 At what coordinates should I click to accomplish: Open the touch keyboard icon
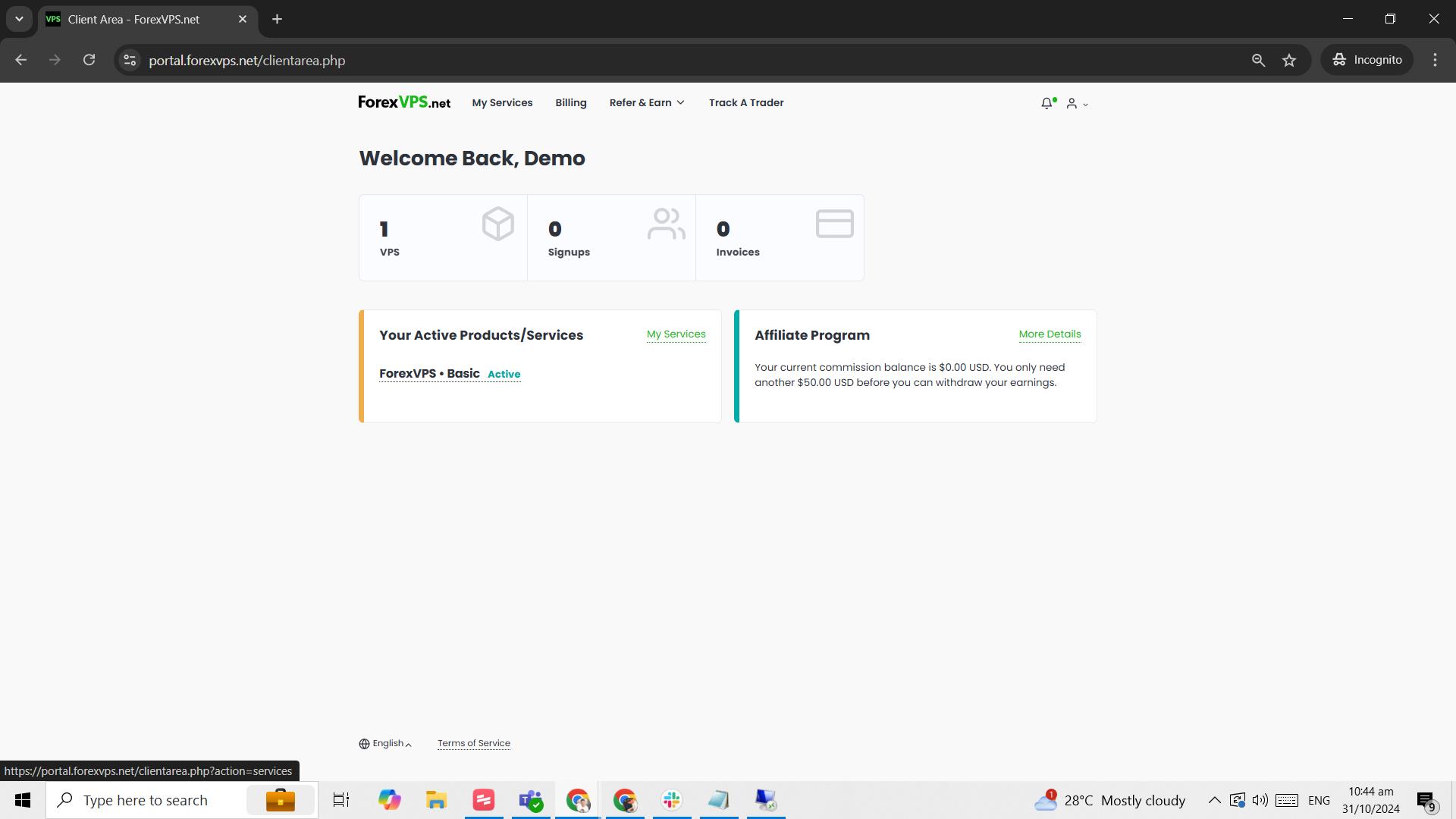tap(1287, 800)
